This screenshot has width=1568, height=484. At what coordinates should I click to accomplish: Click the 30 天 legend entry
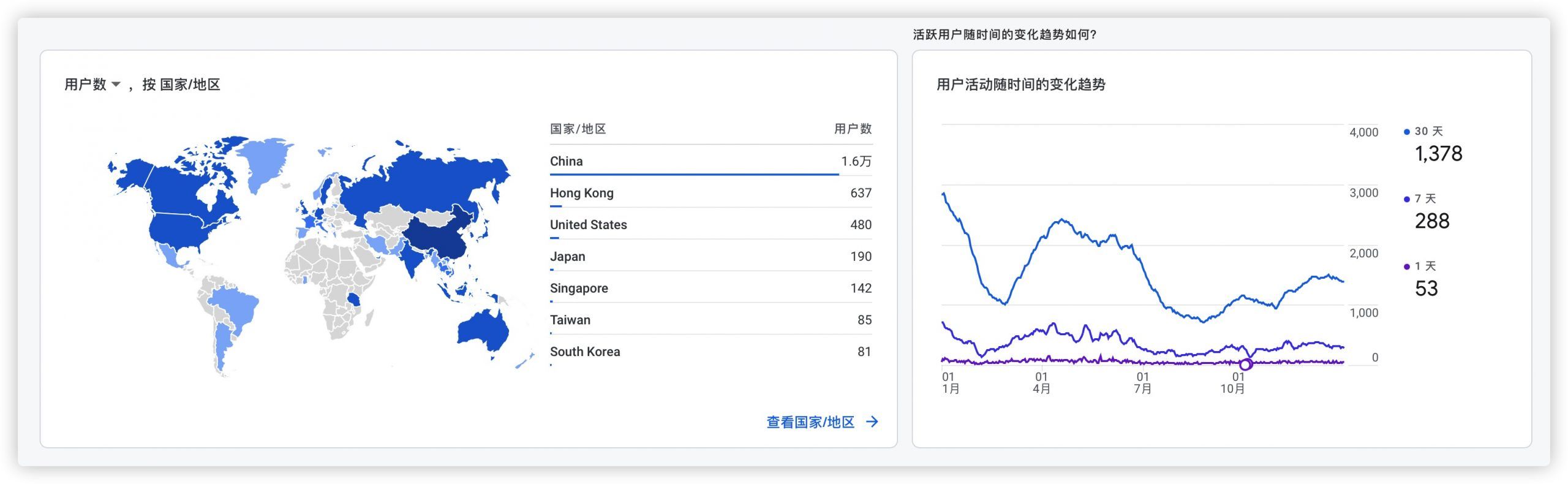coord(1423,131)
